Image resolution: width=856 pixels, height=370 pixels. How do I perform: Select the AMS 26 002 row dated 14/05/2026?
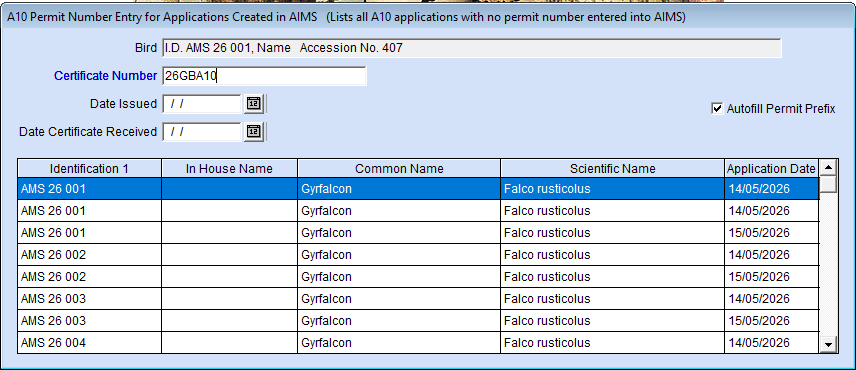[x=418, y=255]
